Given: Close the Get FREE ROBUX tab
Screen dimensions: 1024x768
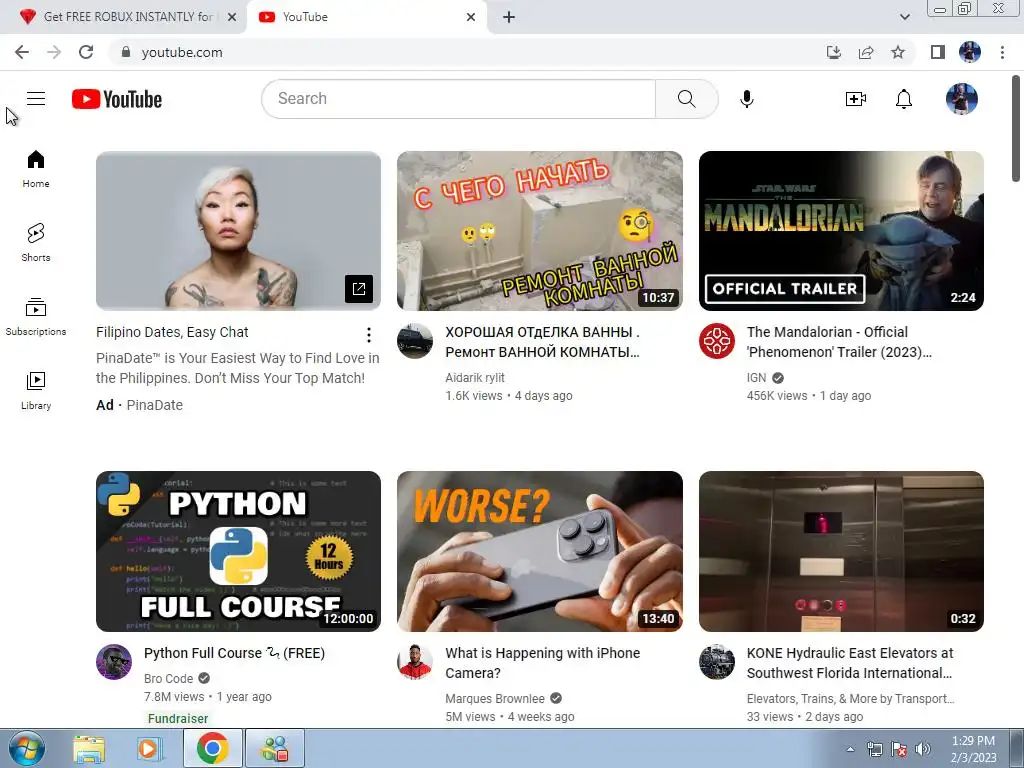Looking at the screenshot, I should [x=232, y=17].
